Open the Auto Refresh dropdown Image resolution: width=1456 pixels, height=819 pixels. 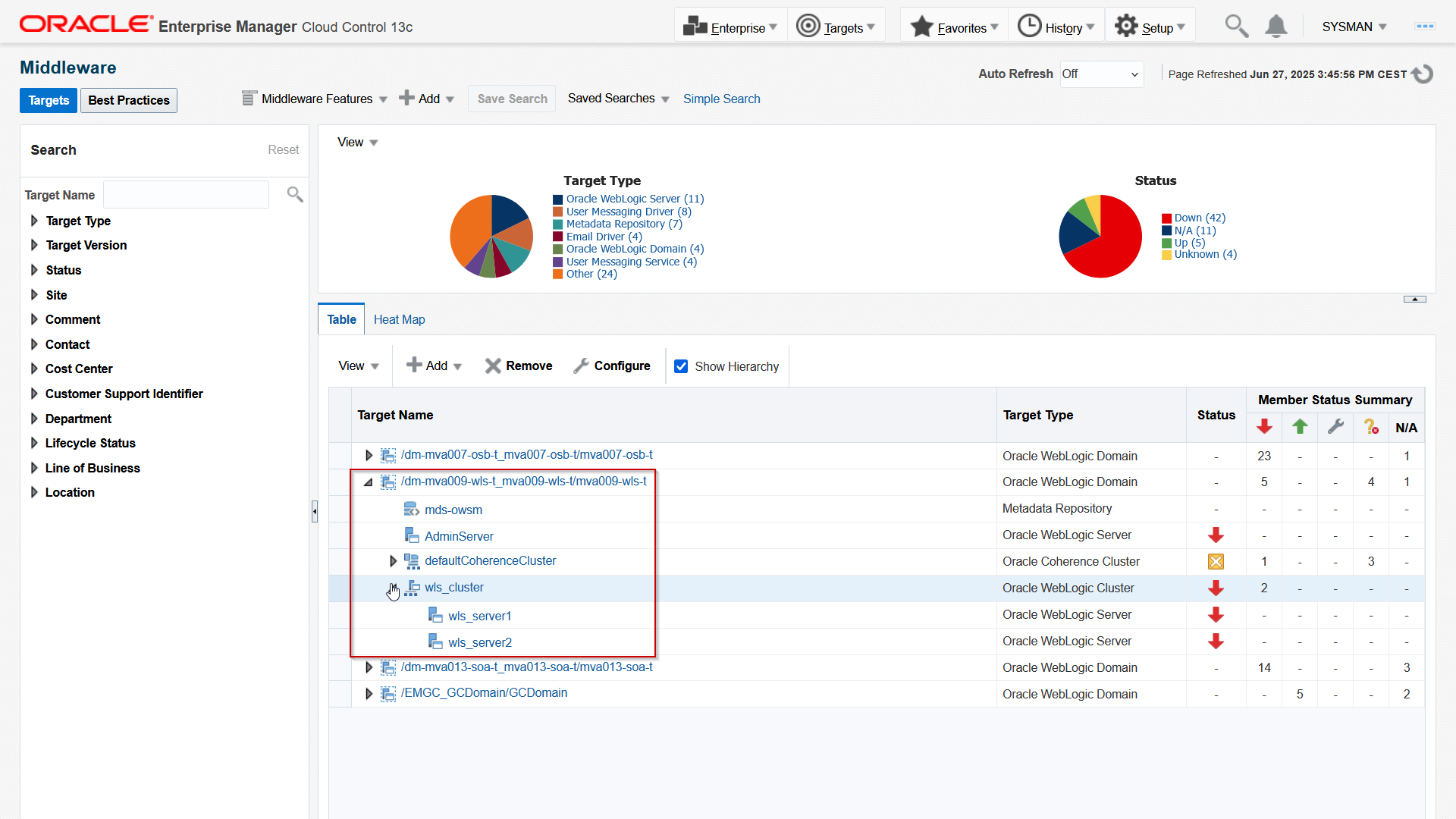click(x=1101, y=74)
